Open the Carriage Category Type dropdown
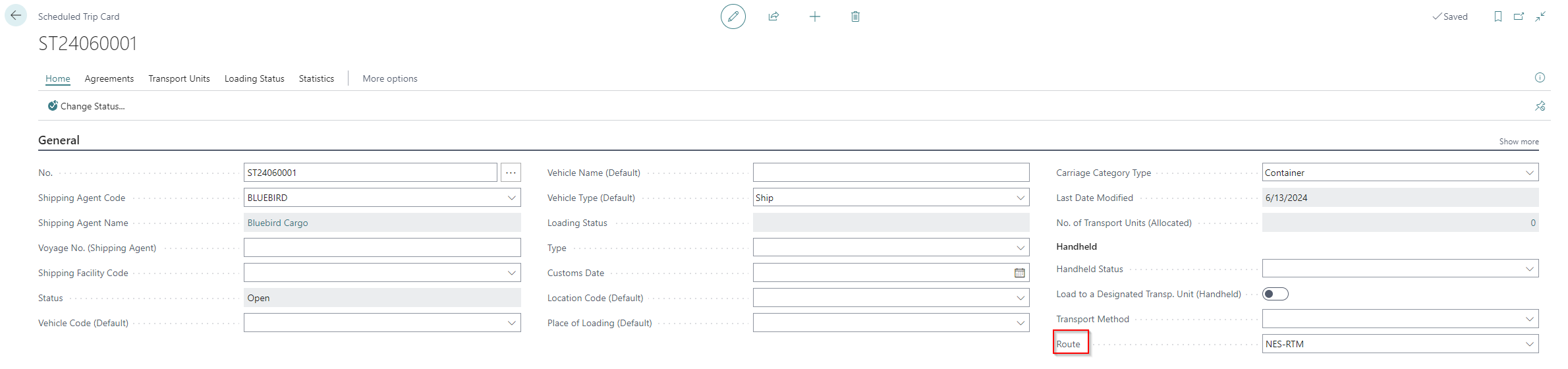Image resolution: width=1568 pixels, height=369 pixels. tap(1529, 173)
